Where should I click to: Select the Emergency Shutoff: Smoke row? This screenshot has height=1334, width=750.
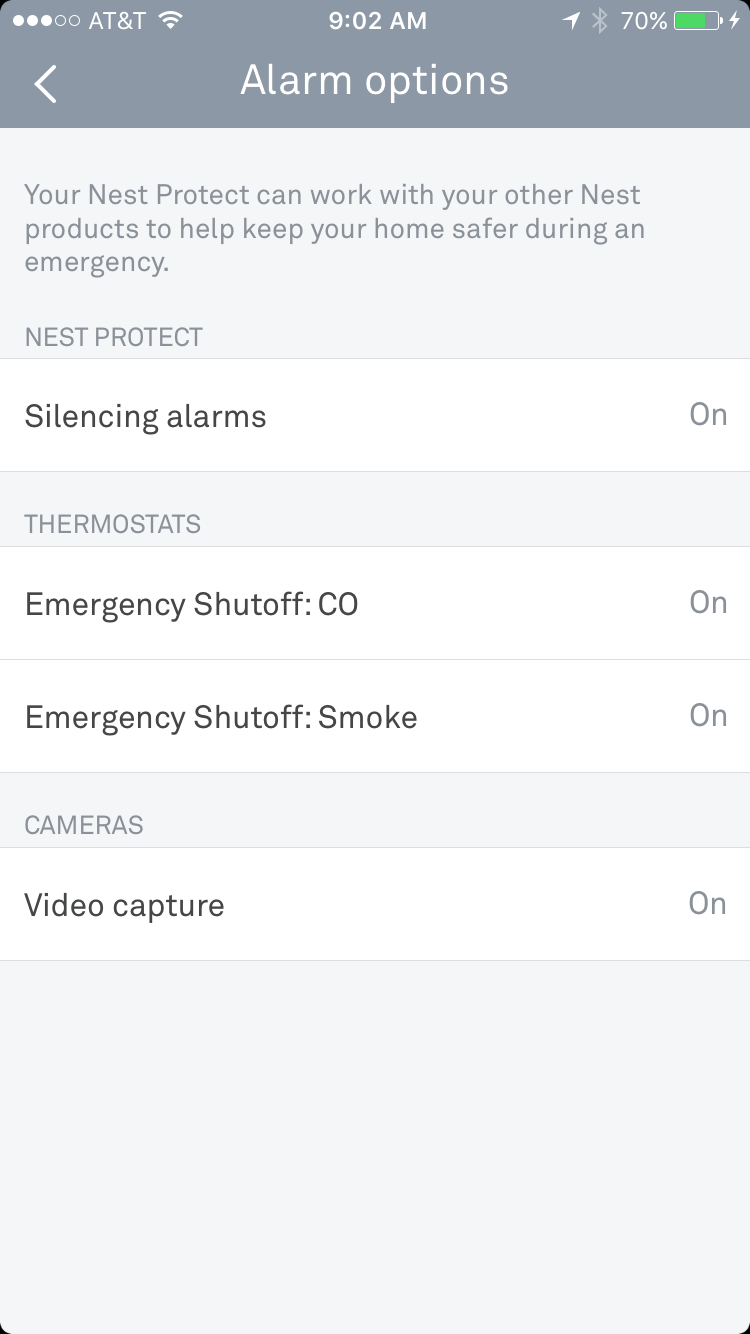tap(221, 717)
